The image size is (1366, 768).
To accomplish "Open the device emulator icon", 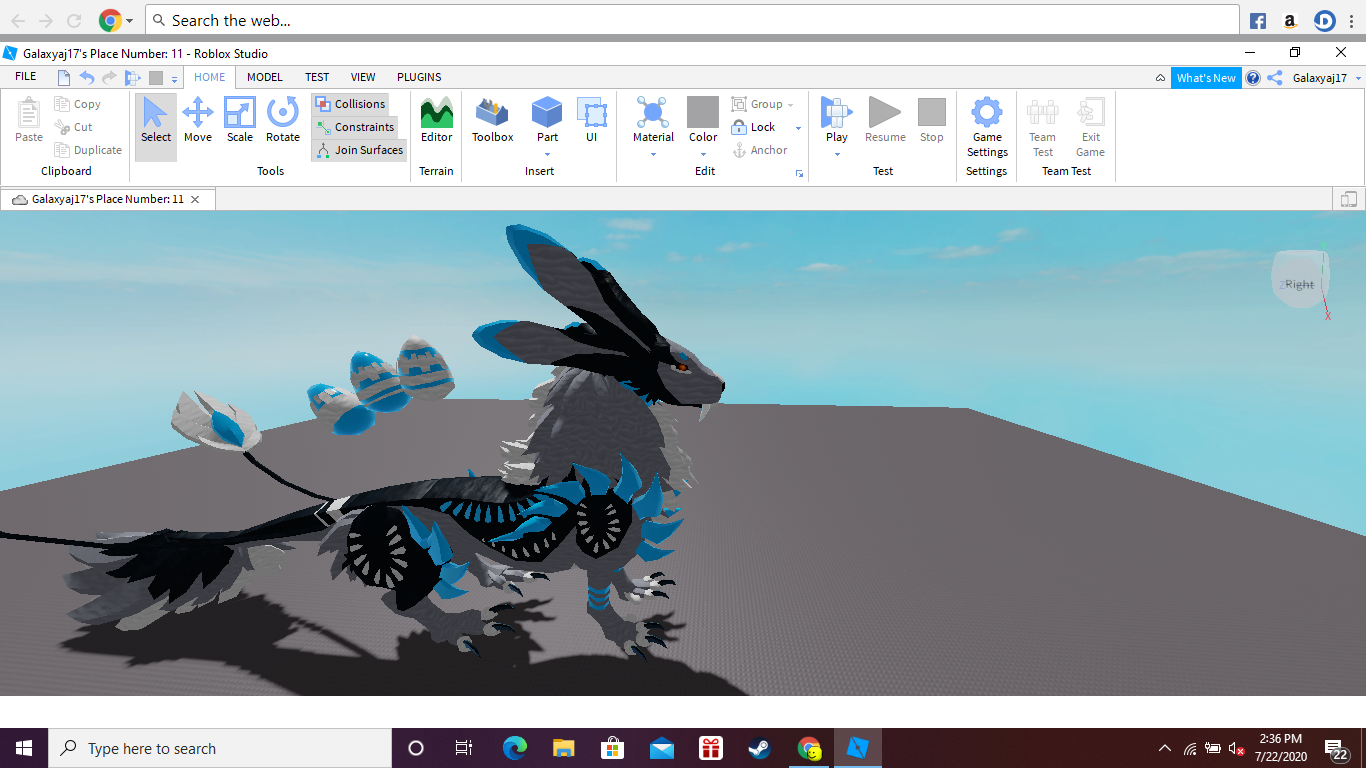I will [1349, 199].
